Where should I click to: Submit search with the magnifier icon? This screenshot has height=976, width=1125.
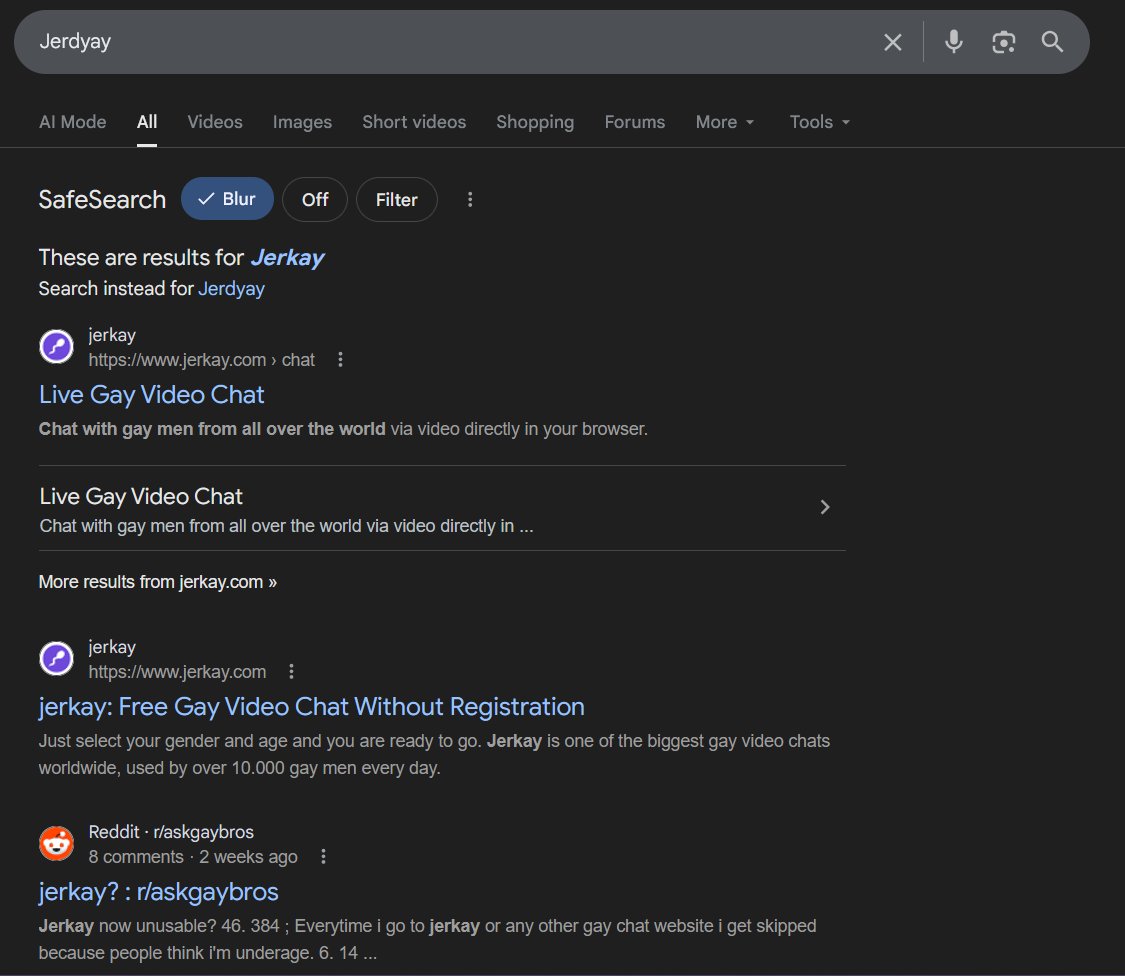coord(1052,42)
